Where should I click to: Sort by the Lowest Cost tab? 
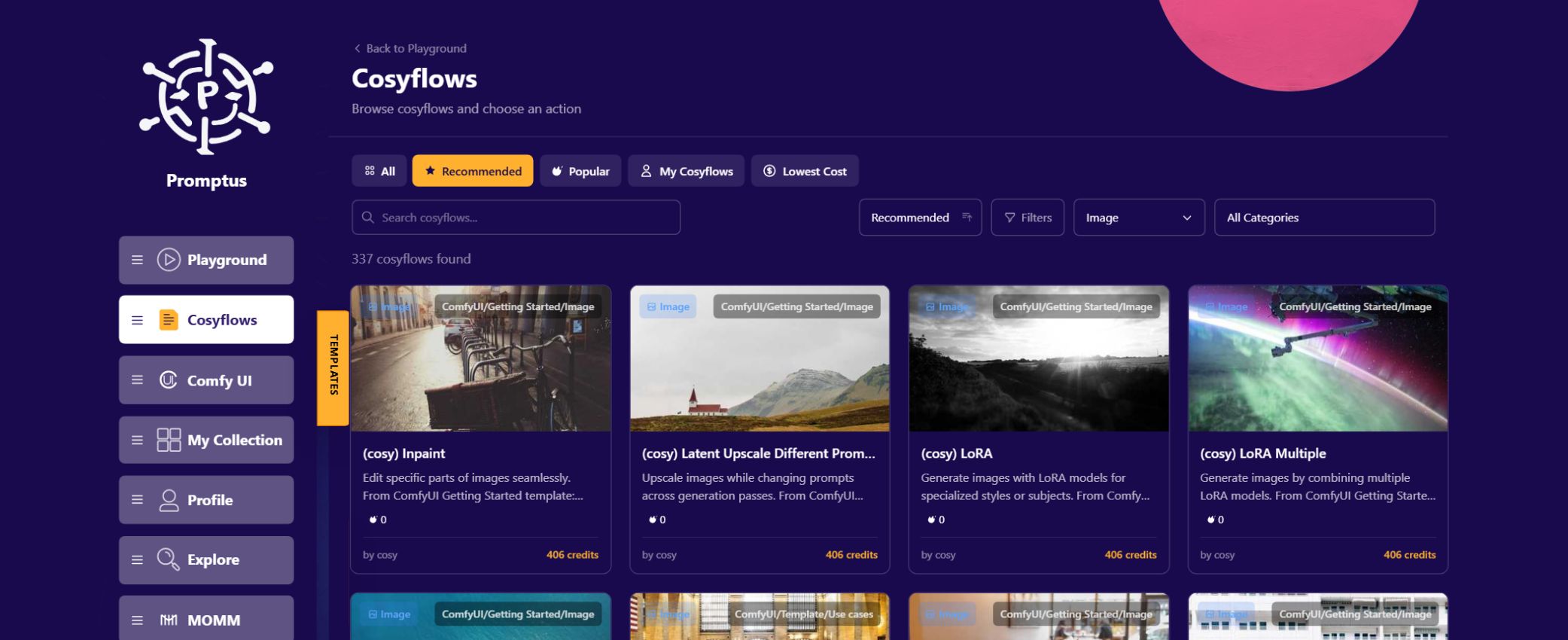click(x=805, y=171)
